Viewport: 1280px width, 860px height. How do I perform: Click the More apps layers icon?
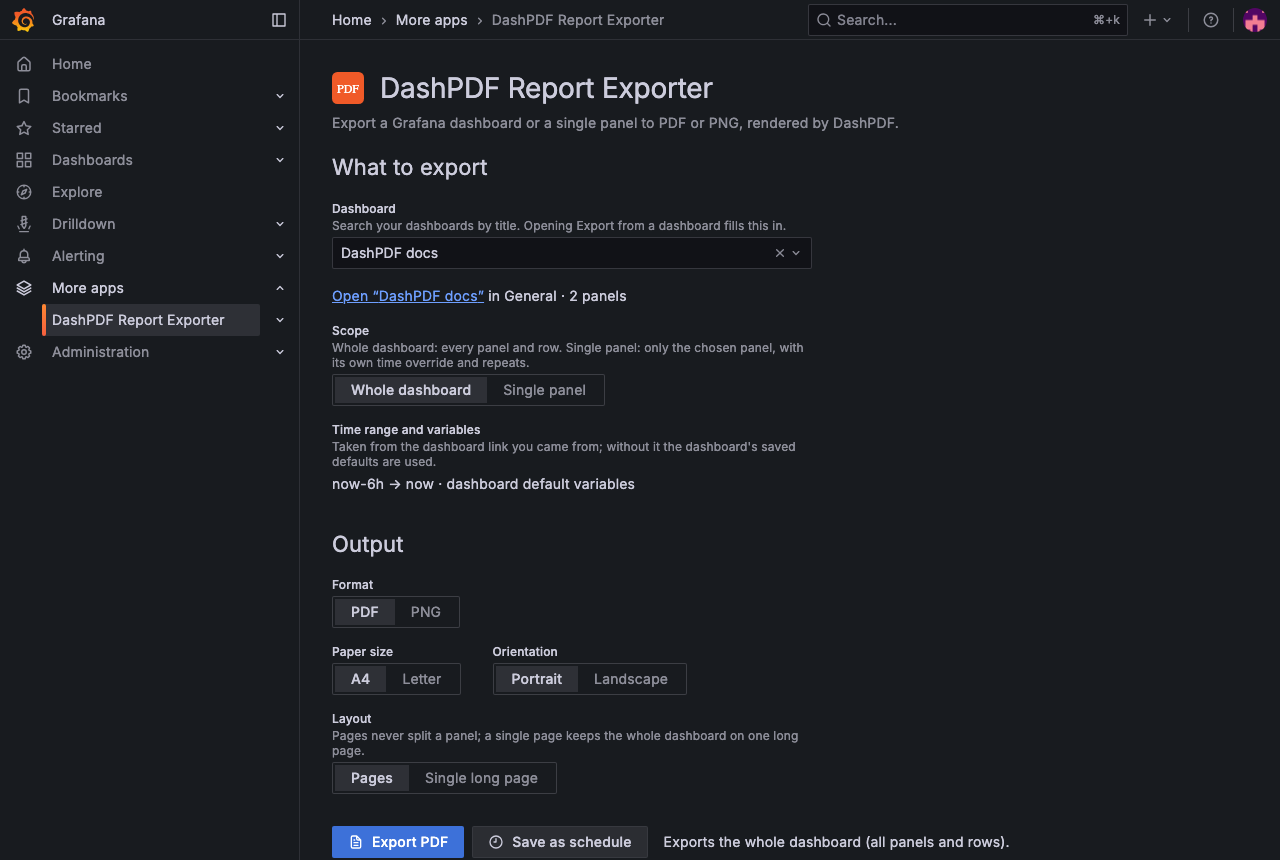tap(24, 288)
